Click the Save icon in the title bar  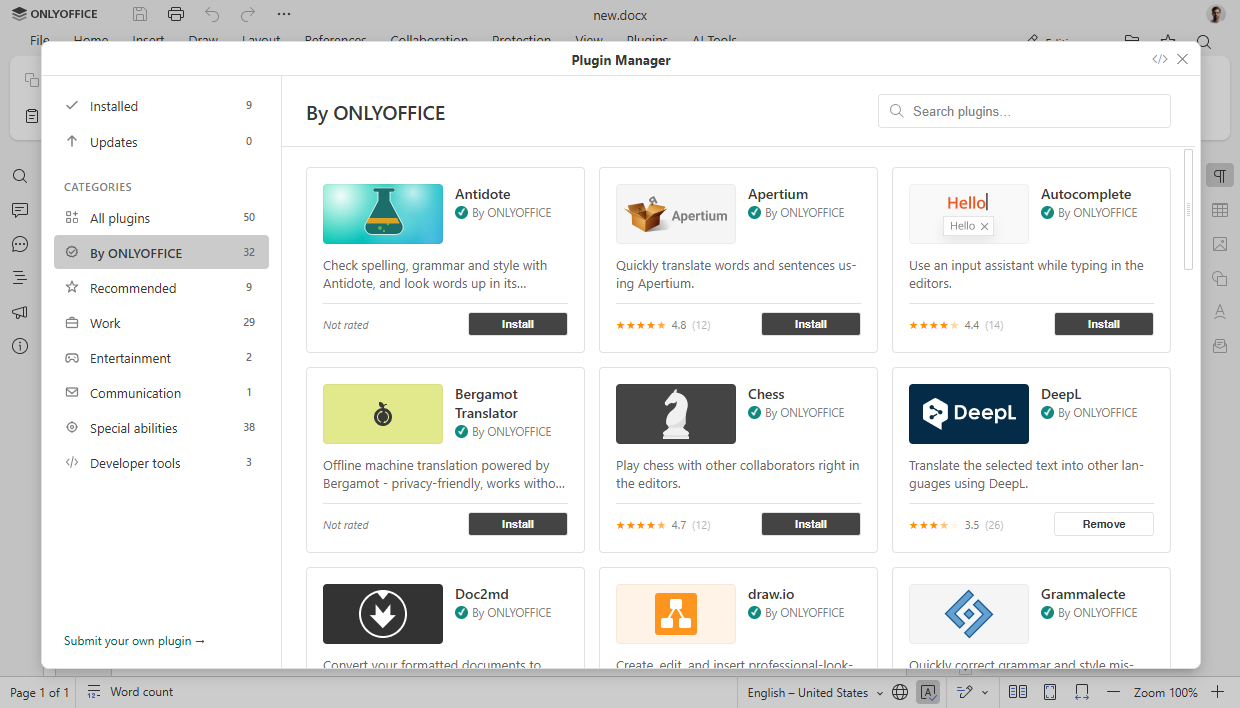click(140, 14)
